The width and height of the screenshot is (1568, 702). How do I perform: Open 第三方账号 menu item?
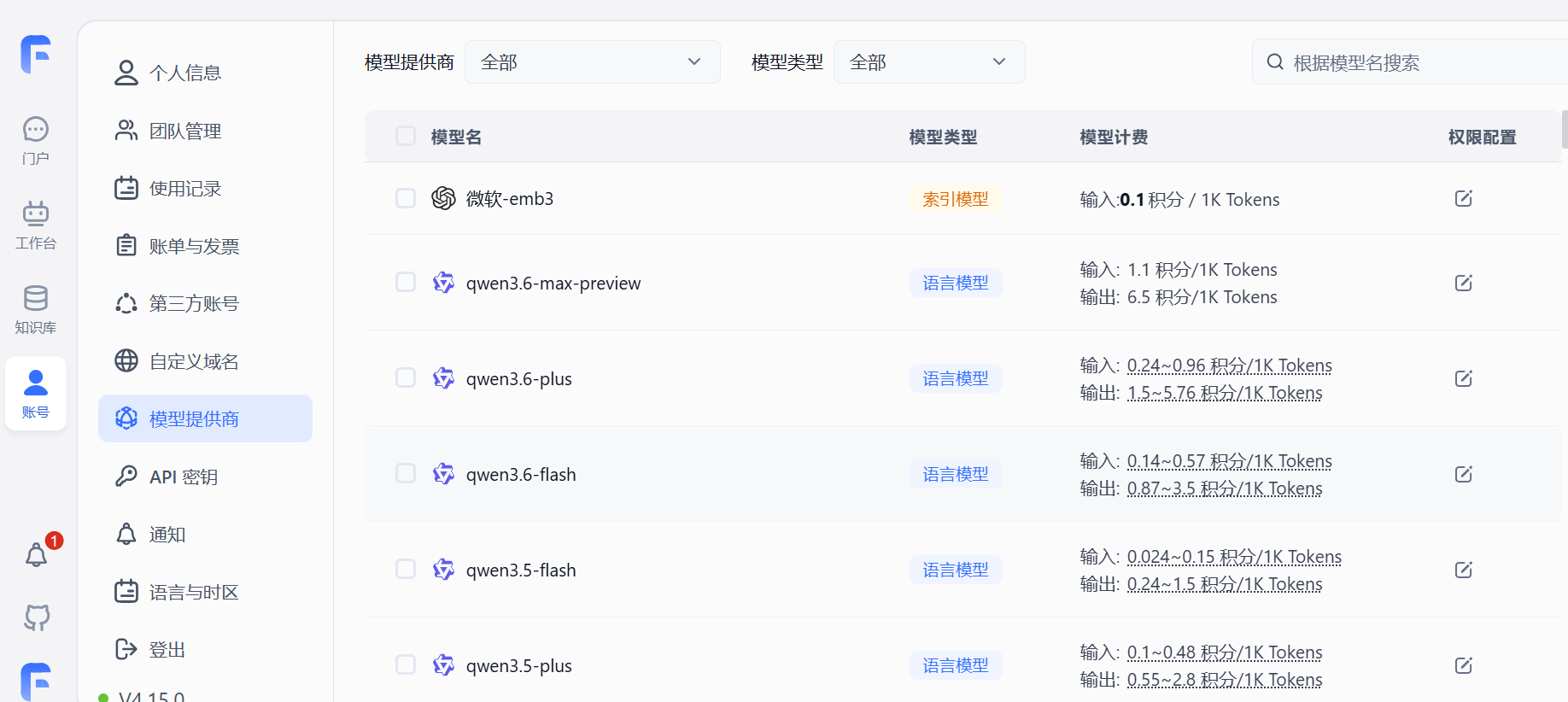tap(205, 304)
